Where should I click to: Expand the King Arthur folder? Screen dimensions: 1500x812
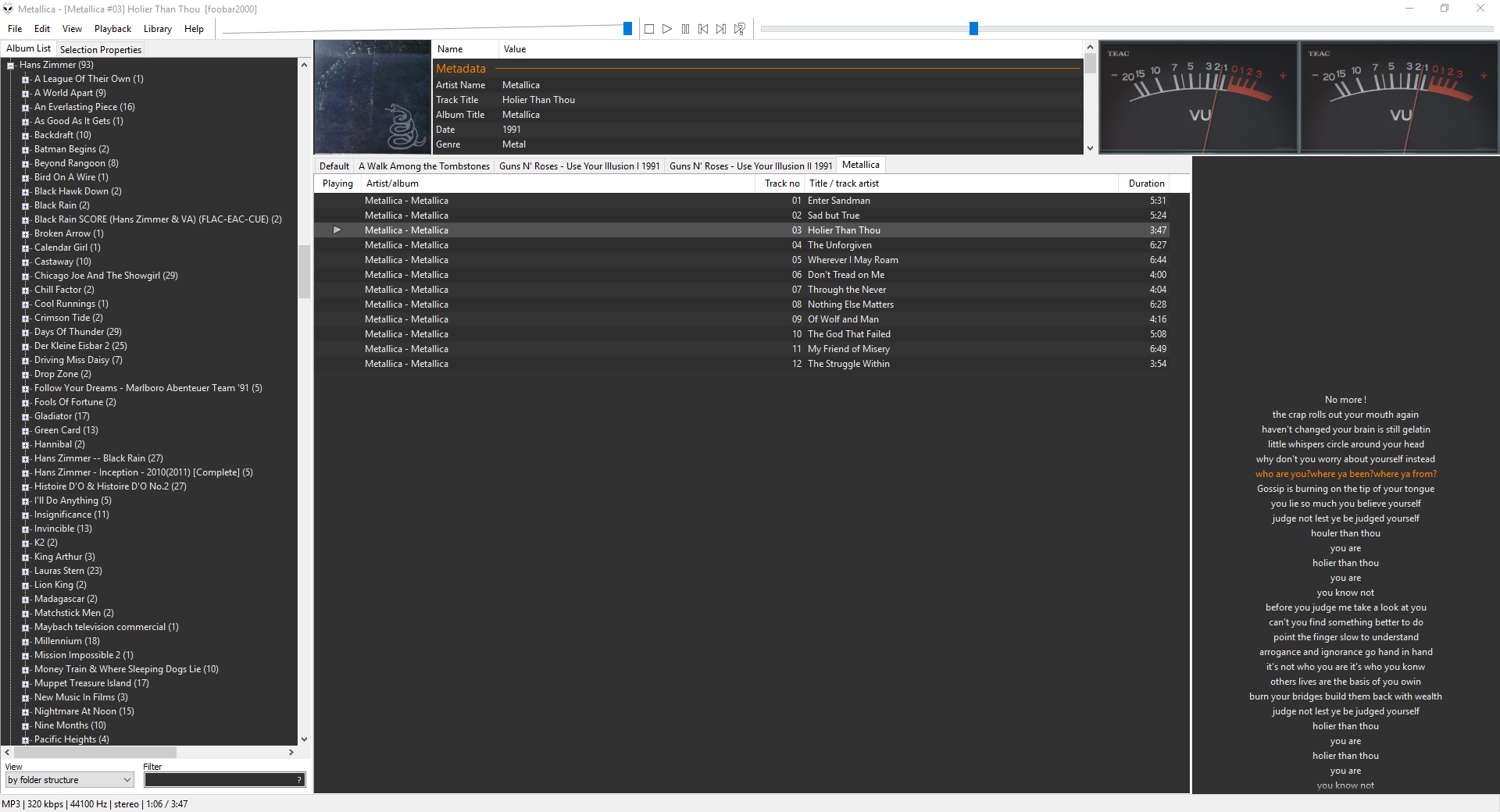pyautogui.click(x=25, y=557)
